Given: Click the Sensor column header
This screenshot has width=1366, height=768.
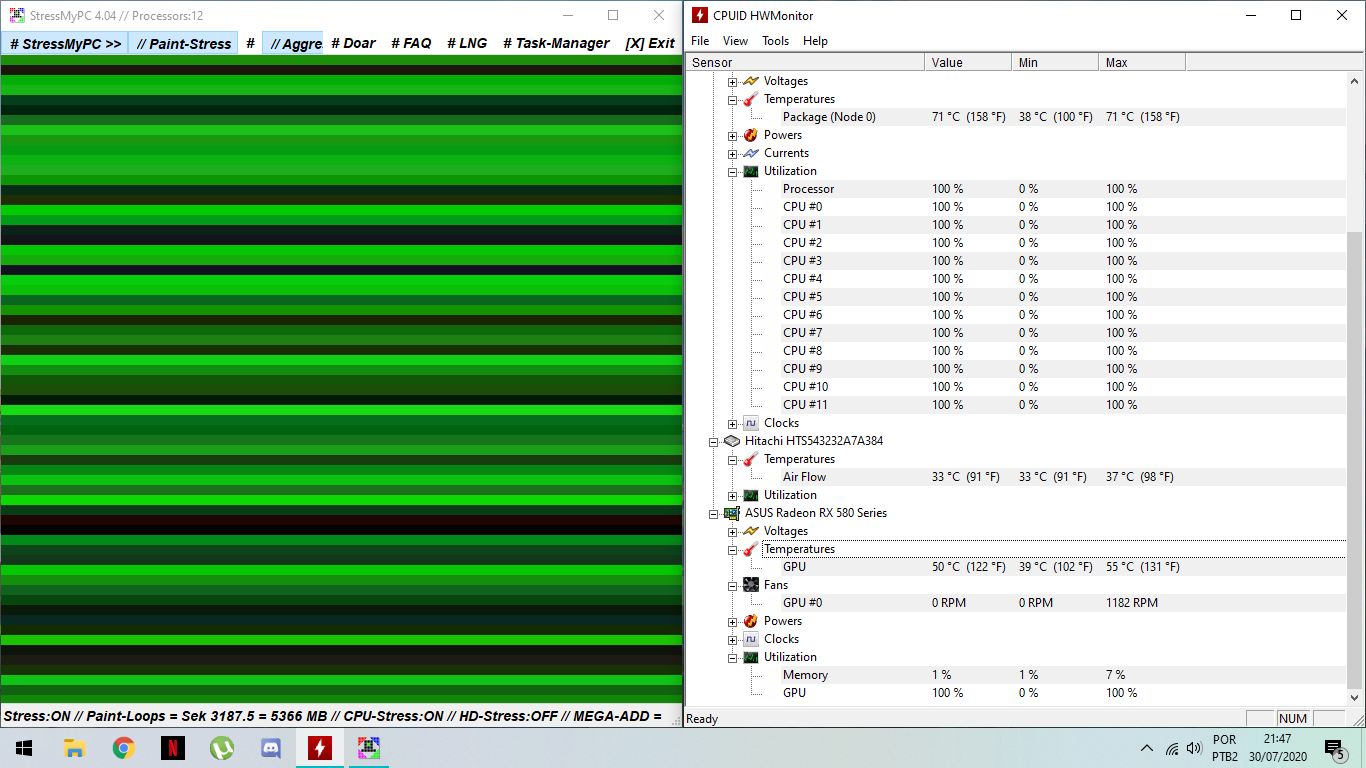Looking at the screenshot, I should (x=805, y=62).
